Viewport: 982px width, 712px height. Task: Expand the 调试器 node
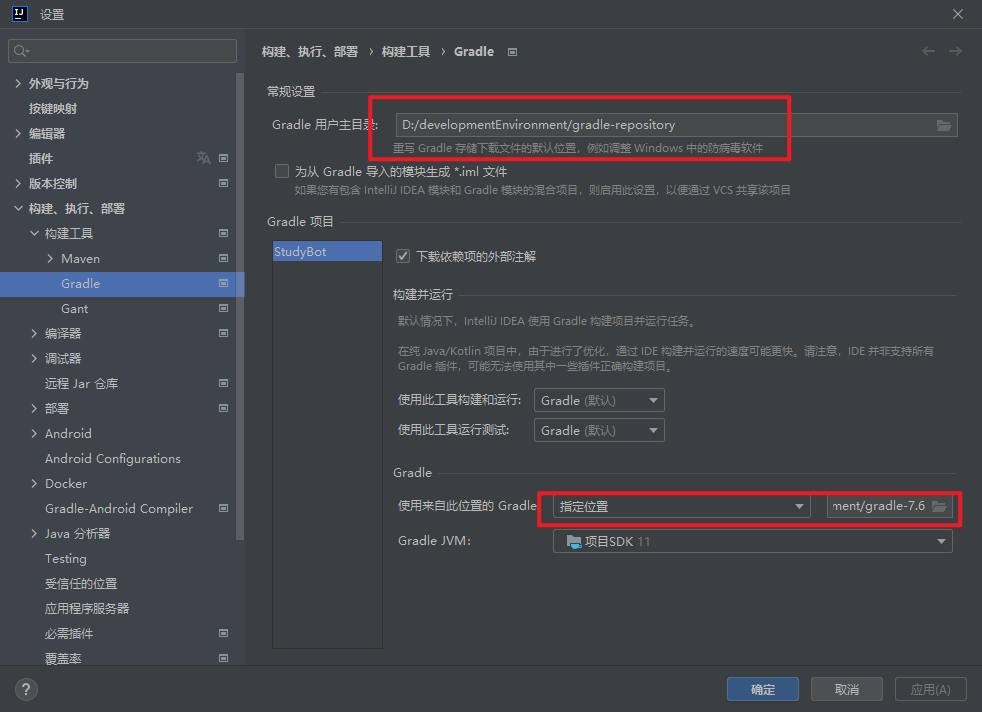coord(34,358)
